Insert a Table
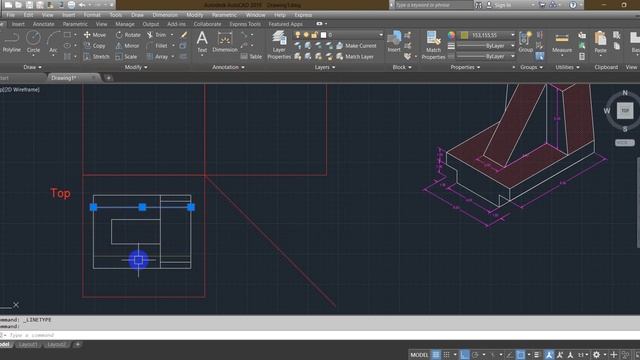This screenshot has width=640, height=360. [x=251, y=57]
